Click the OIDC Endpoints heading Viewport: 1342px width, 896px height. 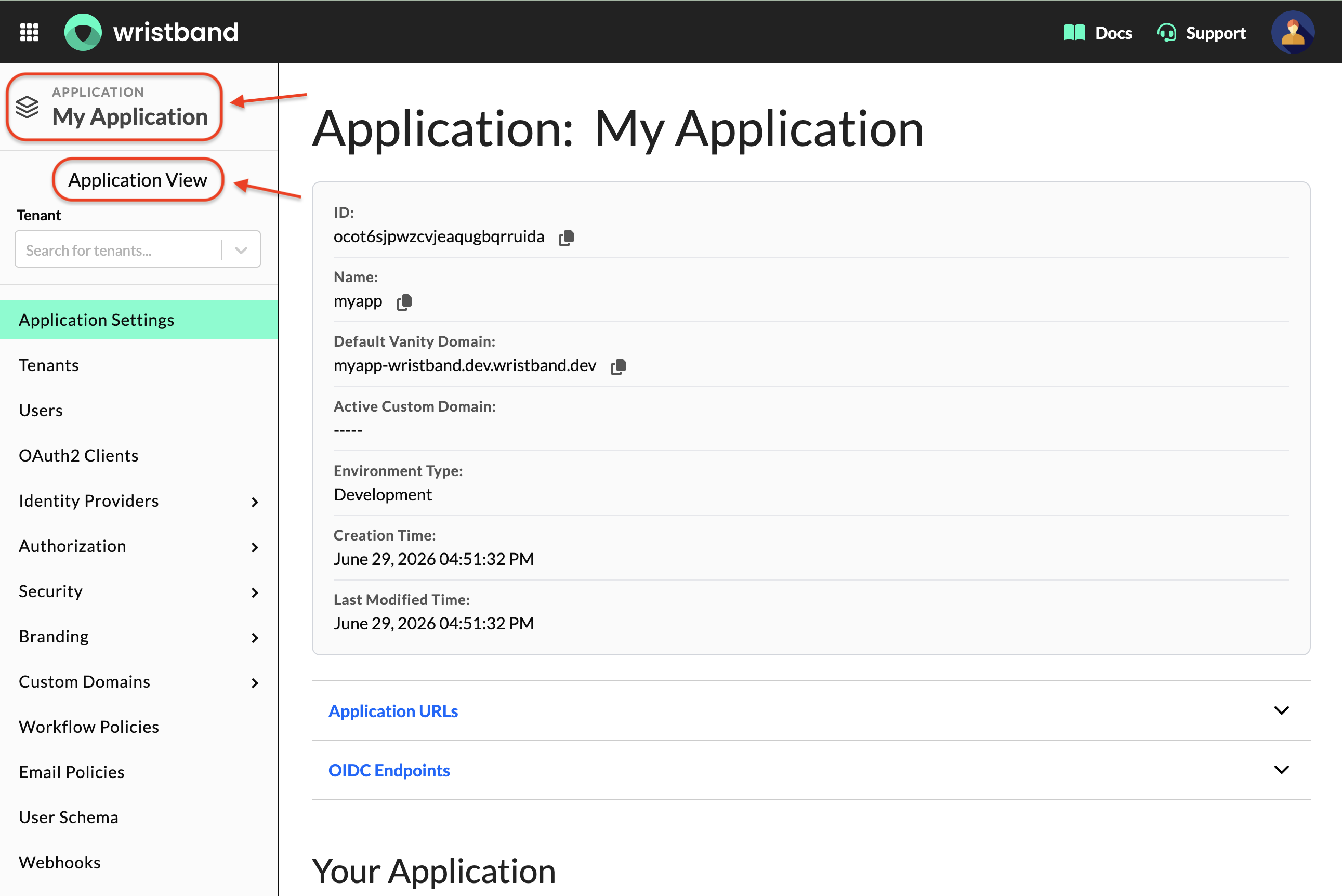pos(389,770)
